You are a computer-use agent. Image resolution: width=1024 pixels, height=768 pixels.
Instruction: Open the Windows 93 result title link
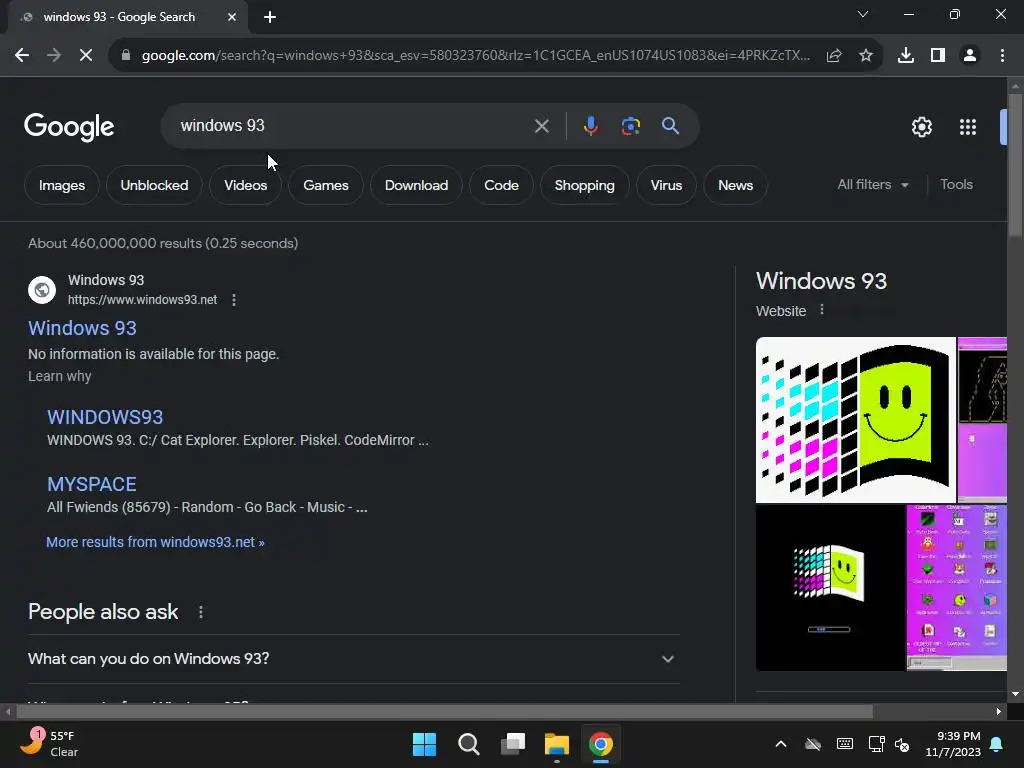(x=82, y=328)
